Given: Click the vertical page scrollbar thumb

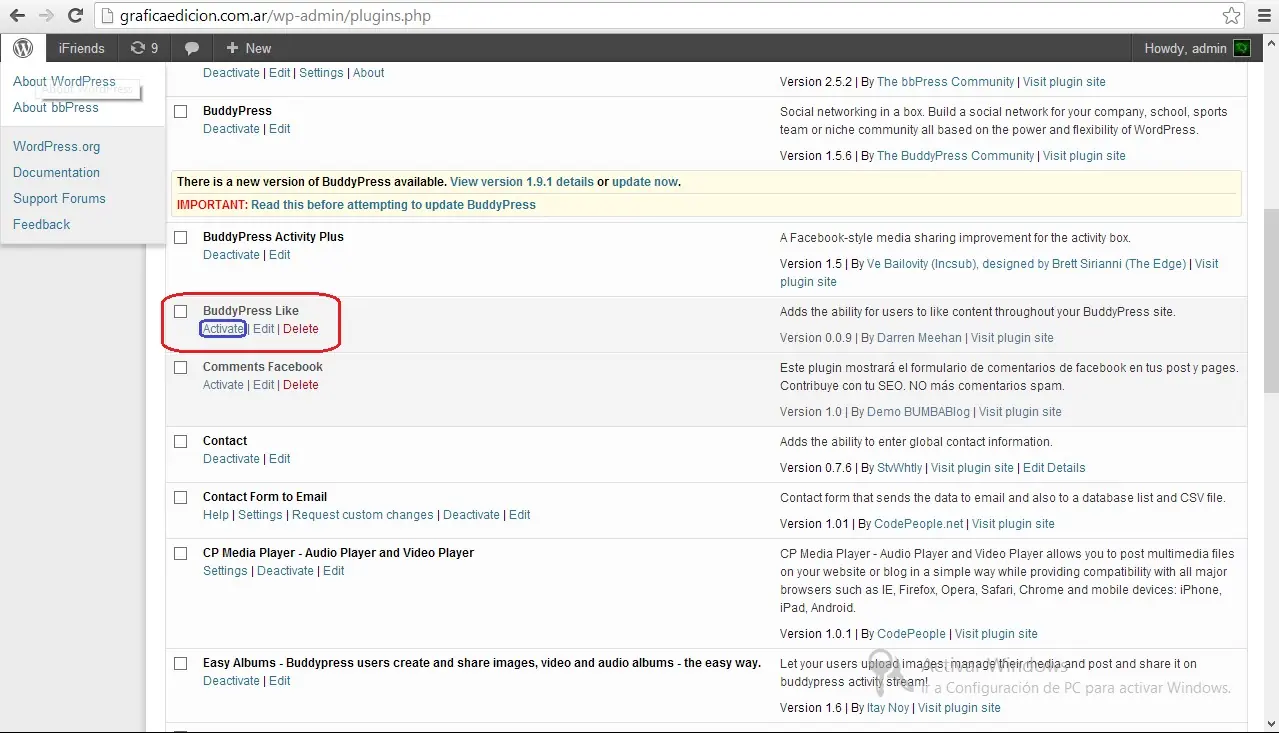Looking at the screenshot, I should pyautogui.click(x=1270, y=300).
